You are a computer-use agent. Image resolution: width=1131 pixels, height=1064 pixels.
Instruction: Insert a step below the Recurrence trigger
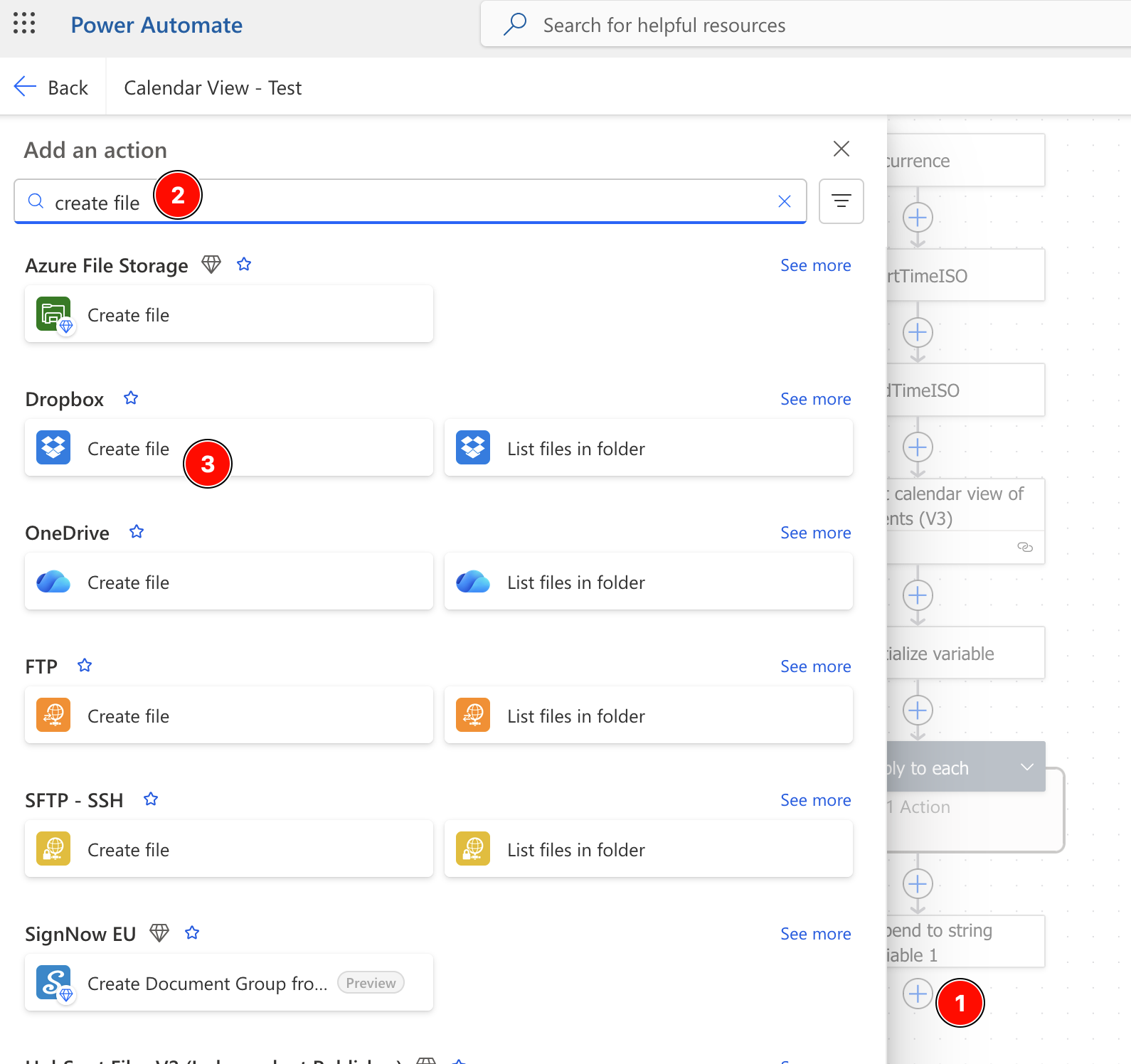[x=918, y=218]
